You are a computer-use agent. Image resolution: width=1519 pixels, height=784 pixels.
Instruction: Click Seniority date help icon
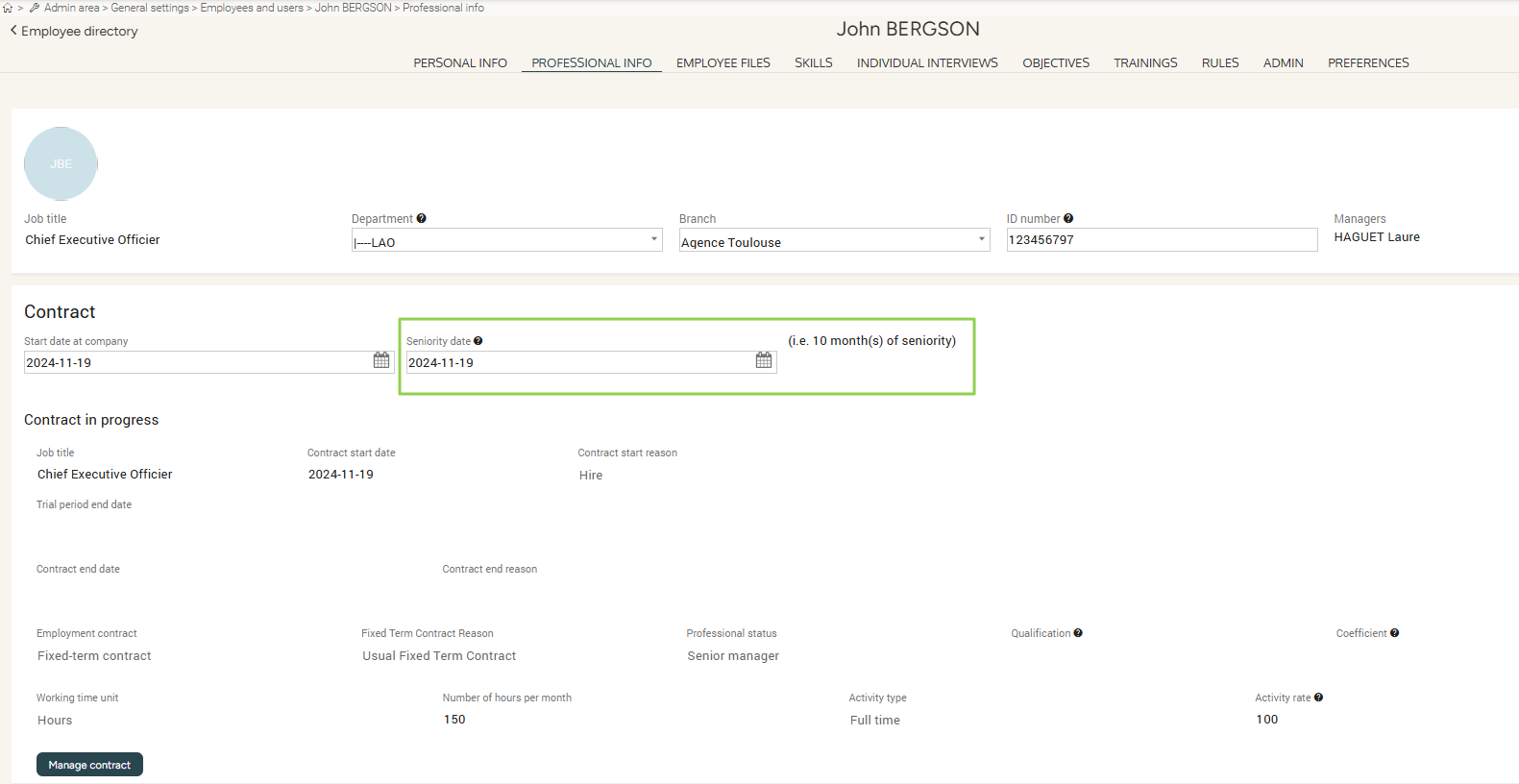[478, 341]
